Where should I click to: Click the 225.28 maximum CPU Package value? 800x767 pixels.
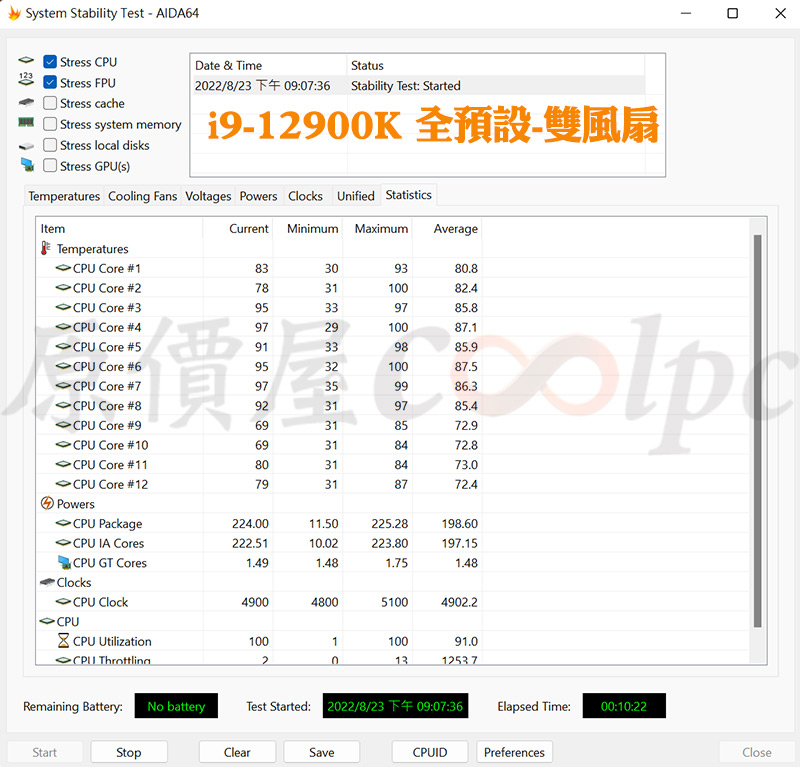[x=389, y=523]
